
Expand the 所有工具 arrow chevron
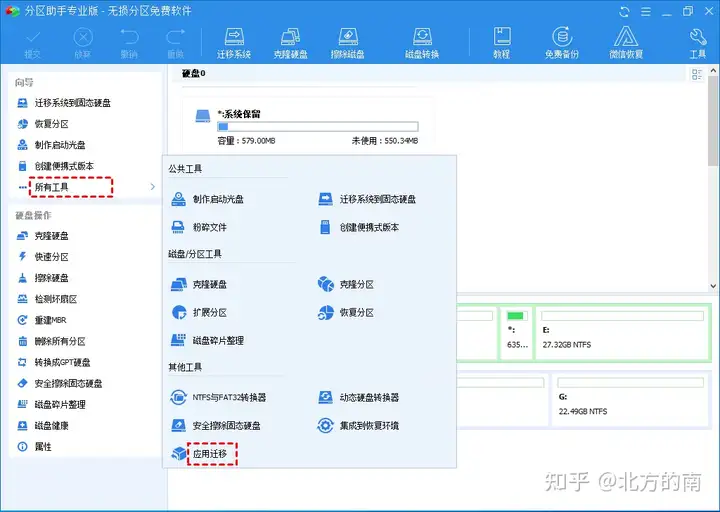pyautogui.click(x=152, y=186)
